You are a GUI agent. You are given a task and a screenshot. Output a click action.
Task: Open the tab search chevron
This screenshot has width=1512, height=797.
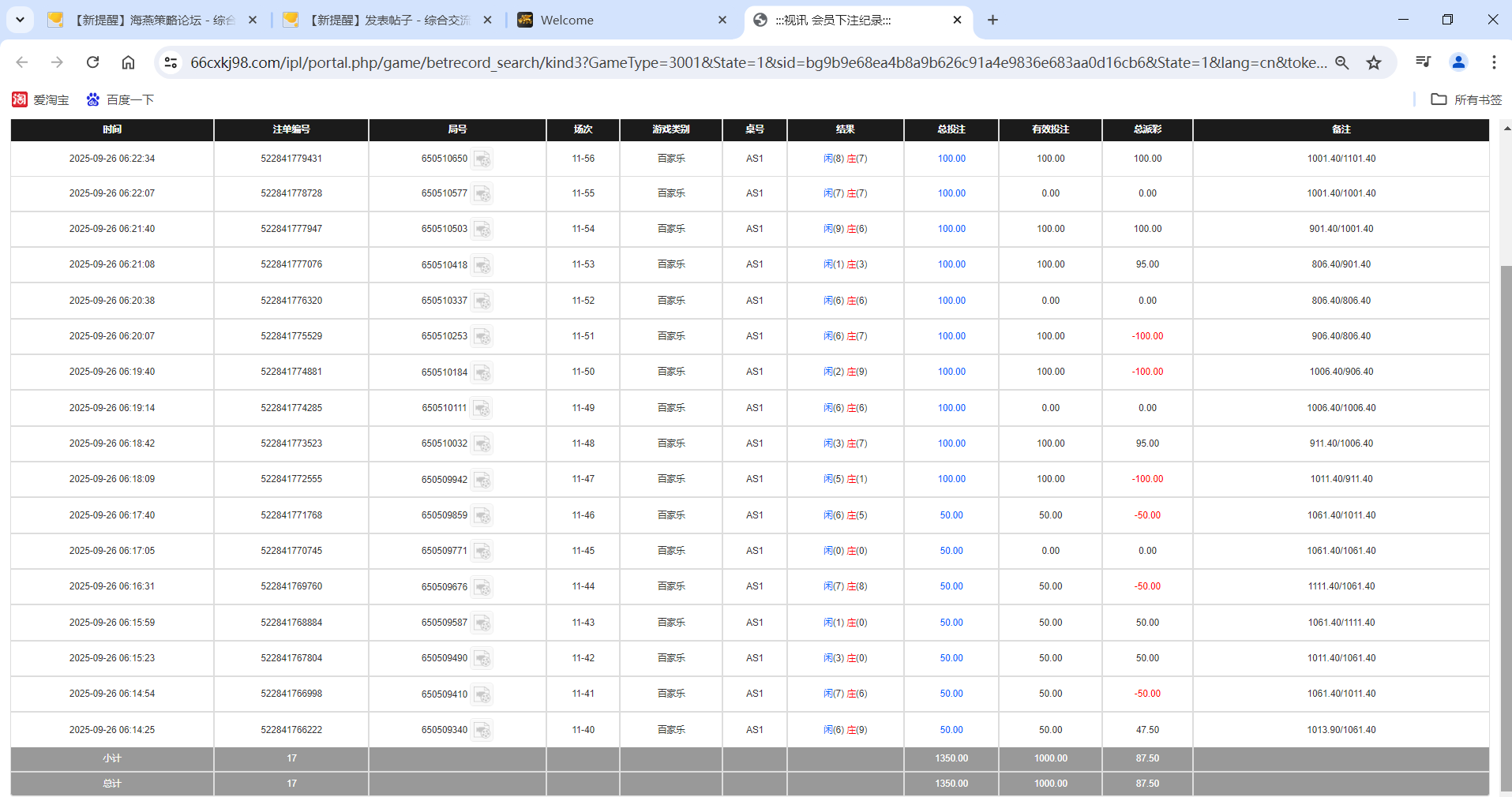point(20,20)
